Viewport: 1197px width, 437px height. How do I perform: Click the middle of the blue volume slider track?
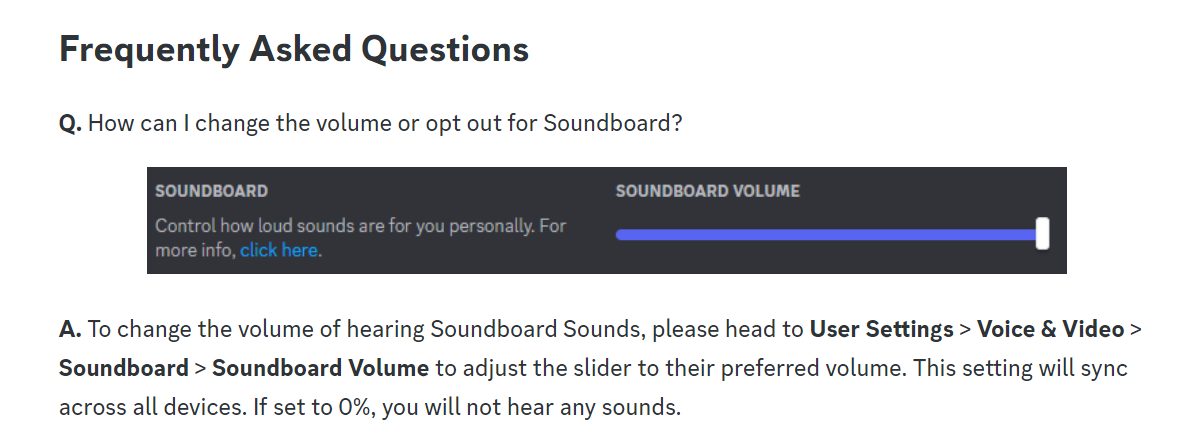(828, 235)
